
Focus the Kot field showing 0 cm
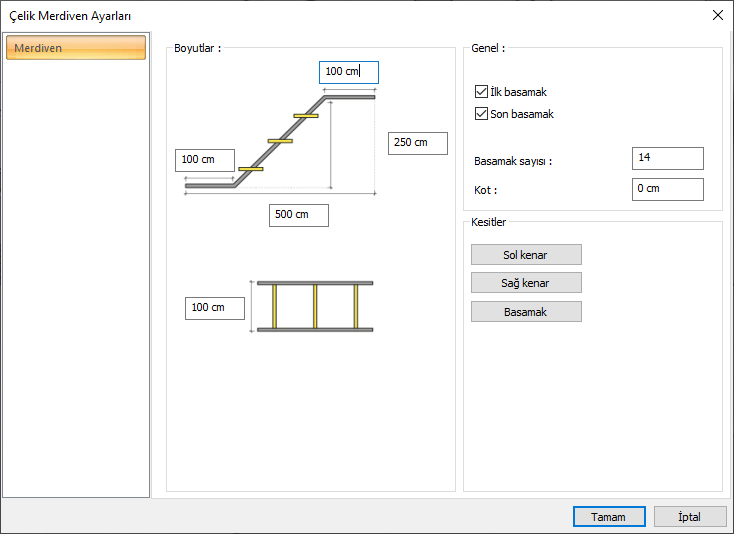[x=667, y=189]
